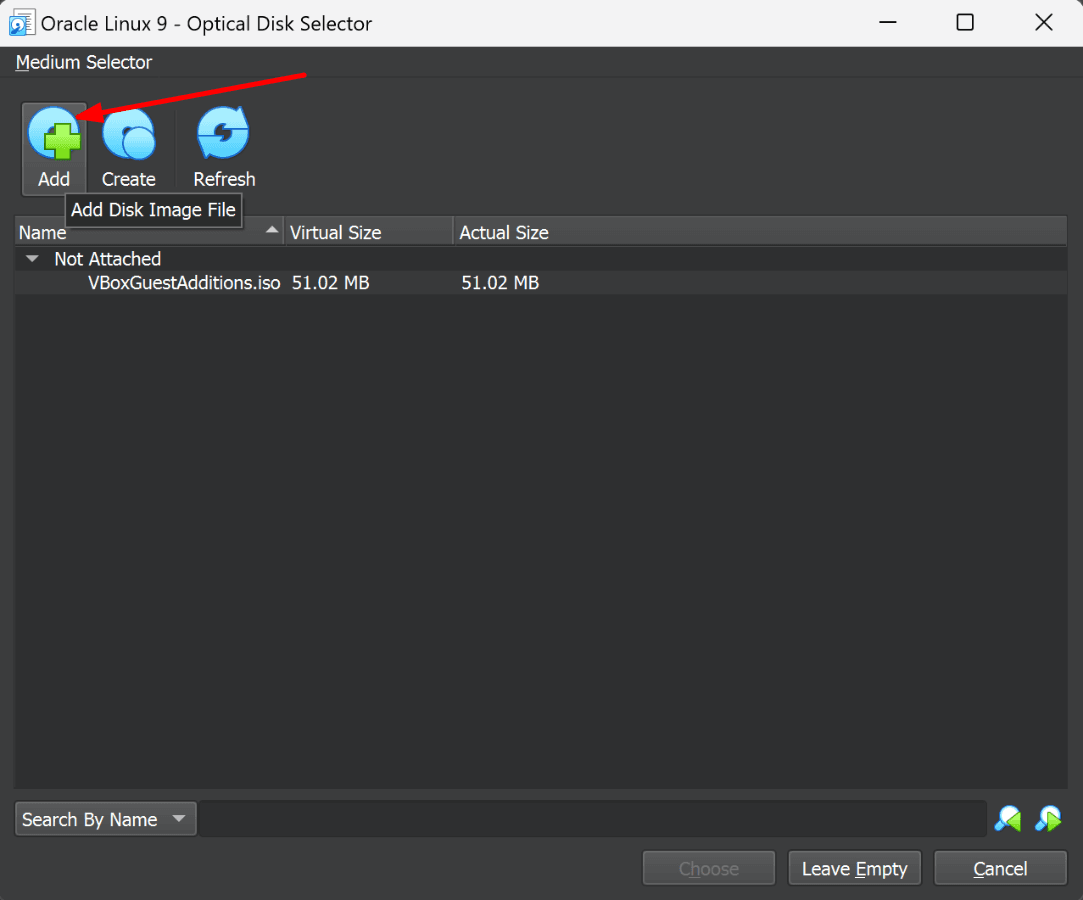Open the Search By Name dropdown
Image resolution: width=1083 pixels, height=900 pixels.
pyautogui.click(x=104, y=818)
